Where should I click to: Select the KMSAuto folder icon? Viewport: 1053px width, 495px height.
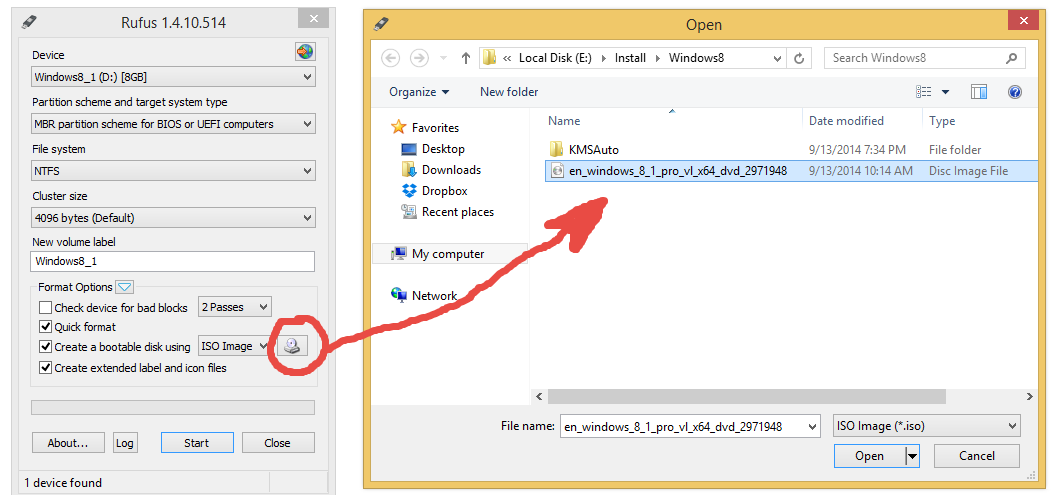tap(556, 149)
